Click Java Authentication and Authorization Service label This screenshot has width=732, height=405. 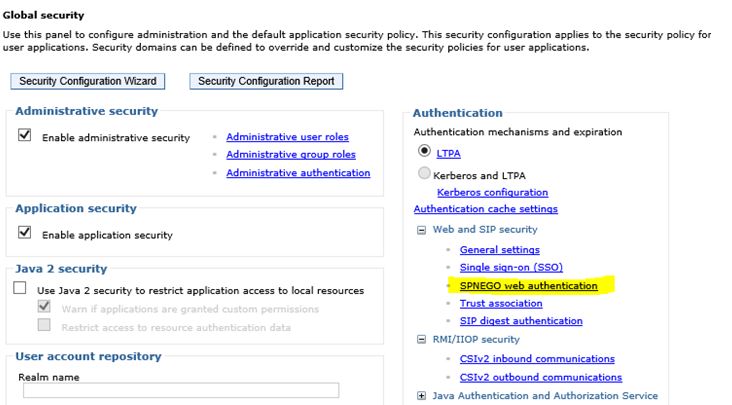coord(545,396)
